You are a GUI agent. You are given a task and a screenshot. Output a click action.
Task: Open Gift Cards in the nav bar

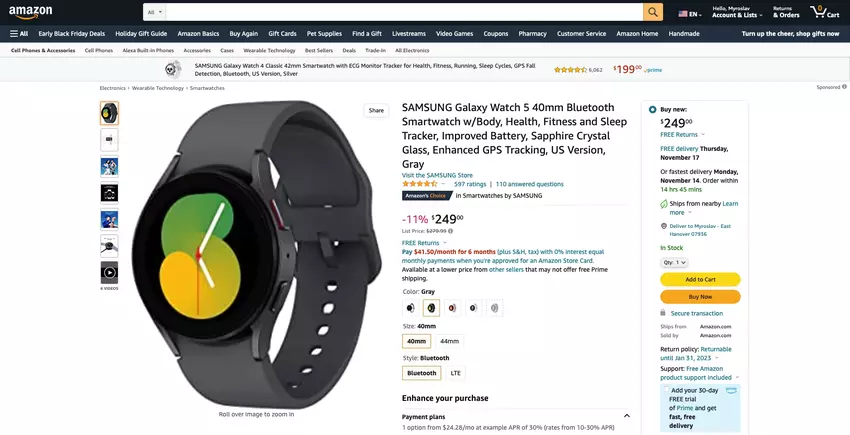click(x=282, y=34)
